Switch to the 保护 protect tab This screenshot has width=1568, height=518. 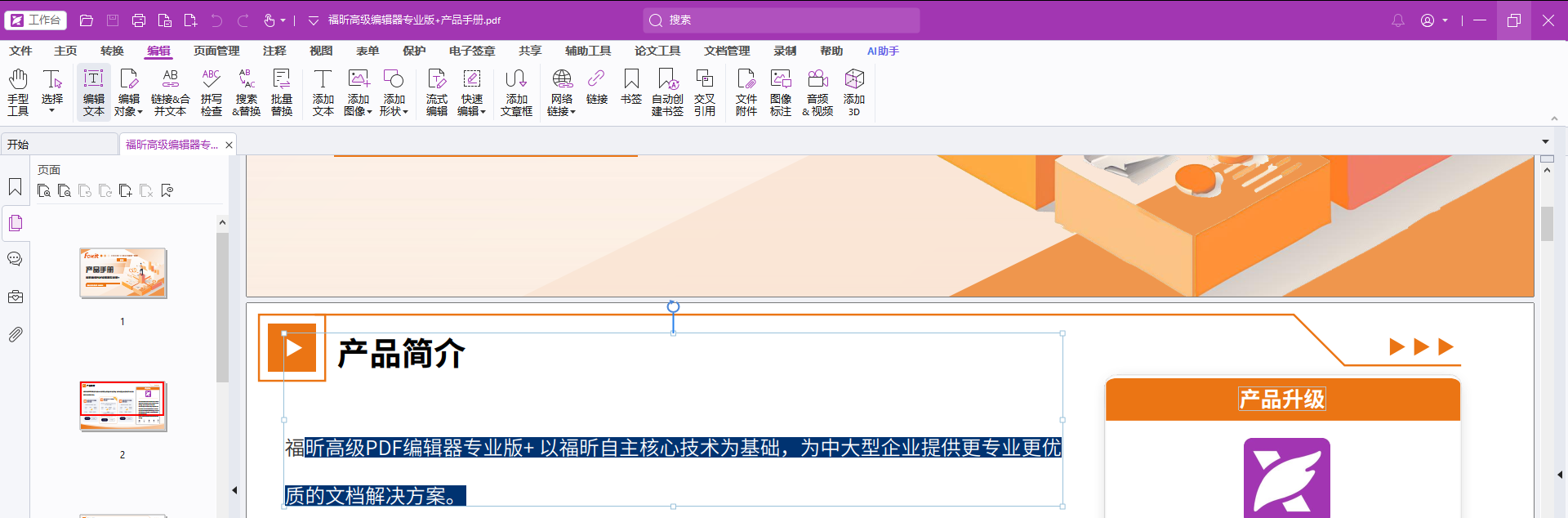click(414, 51)
